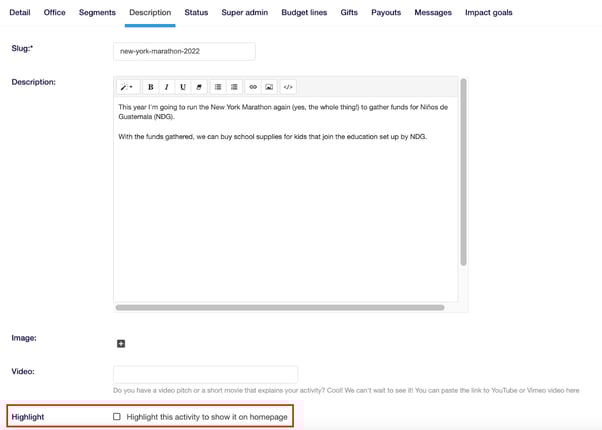Image resolution: width=602 pixels, height=430 pixels.
Task: Insert an ordered numbered list
Action: 234,87
